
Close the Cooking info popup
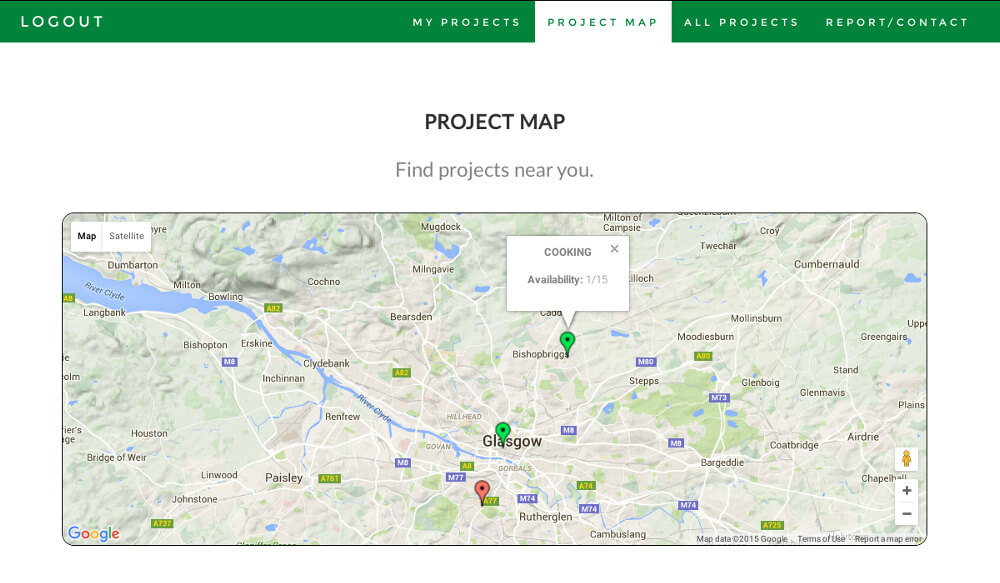614,249
